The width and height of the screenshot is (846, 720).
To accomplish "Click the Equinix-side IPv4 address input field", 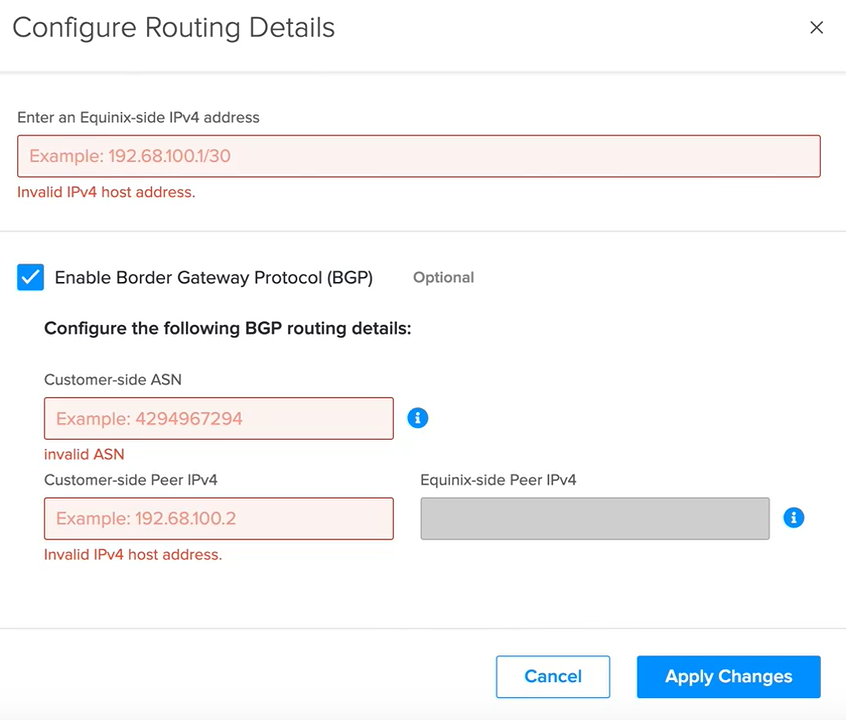I will tap(419, 156).
